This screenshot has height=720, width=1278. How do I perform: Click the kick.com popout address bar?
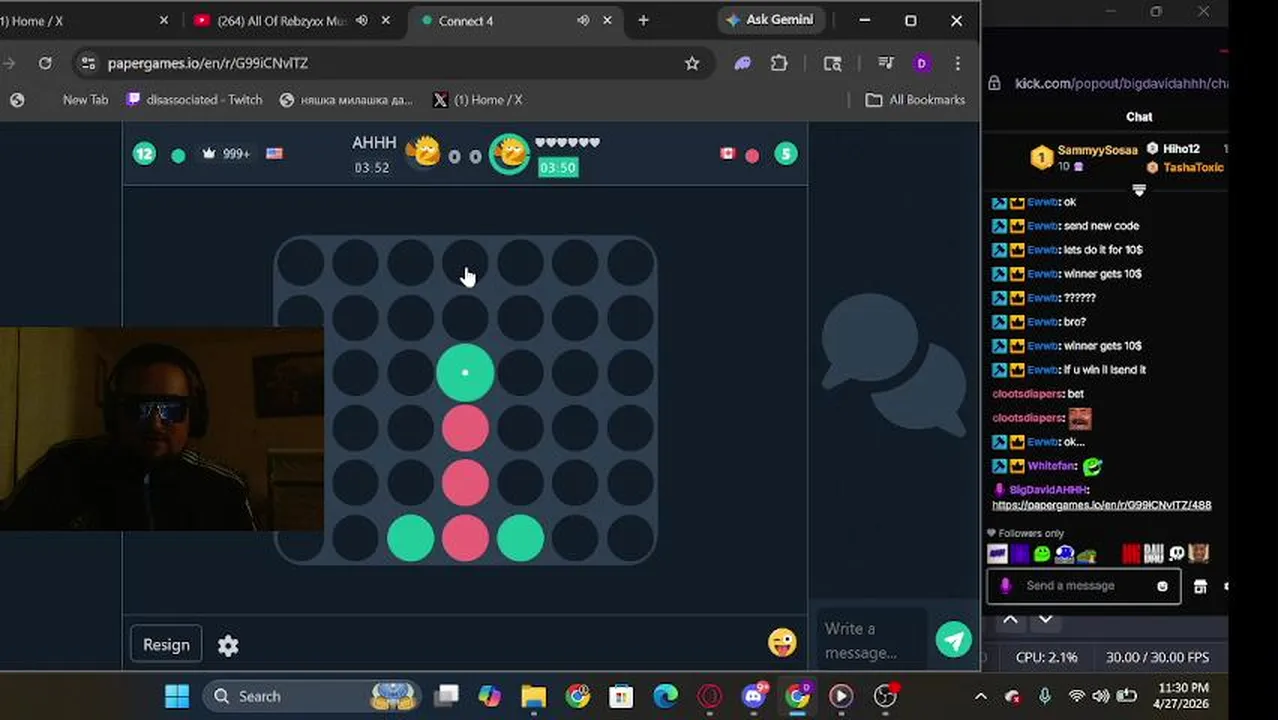click(x=1120, y=84)
